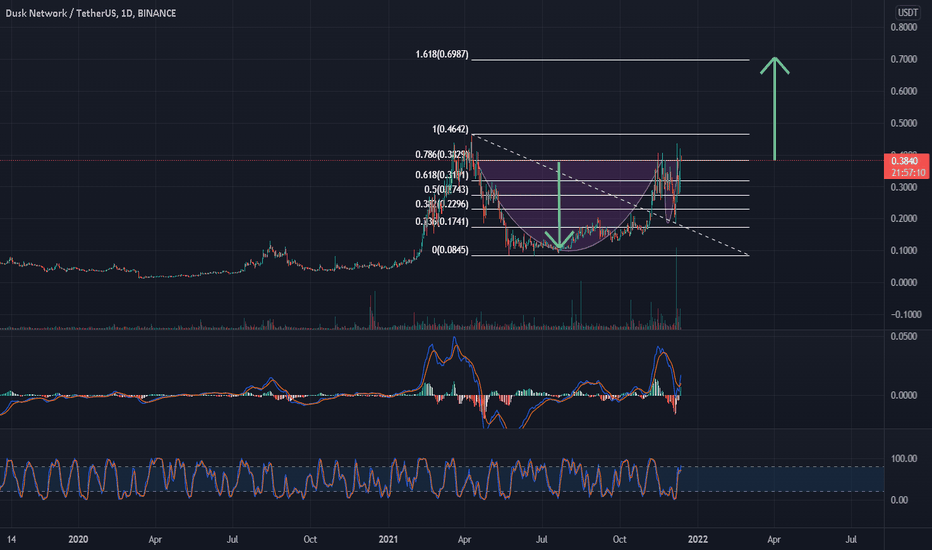932x550 pixels.
Task: Select the 0(0.0845) Fibonacci level label
Action: click(x=450, y=250)
